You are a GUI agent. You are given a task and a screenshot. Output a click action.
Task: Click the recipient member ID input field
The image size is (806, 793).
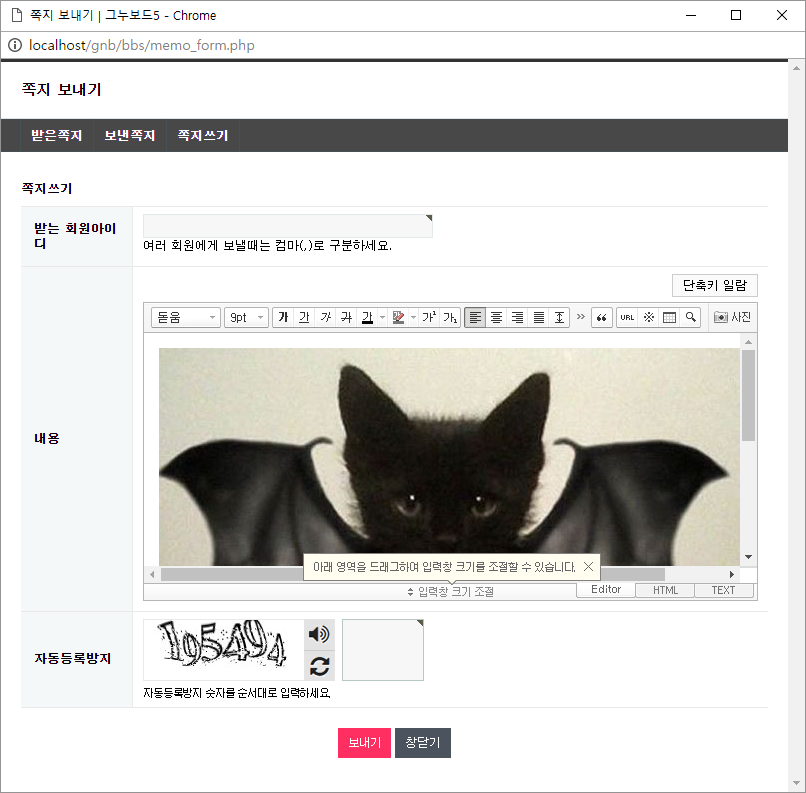(287, 226)
